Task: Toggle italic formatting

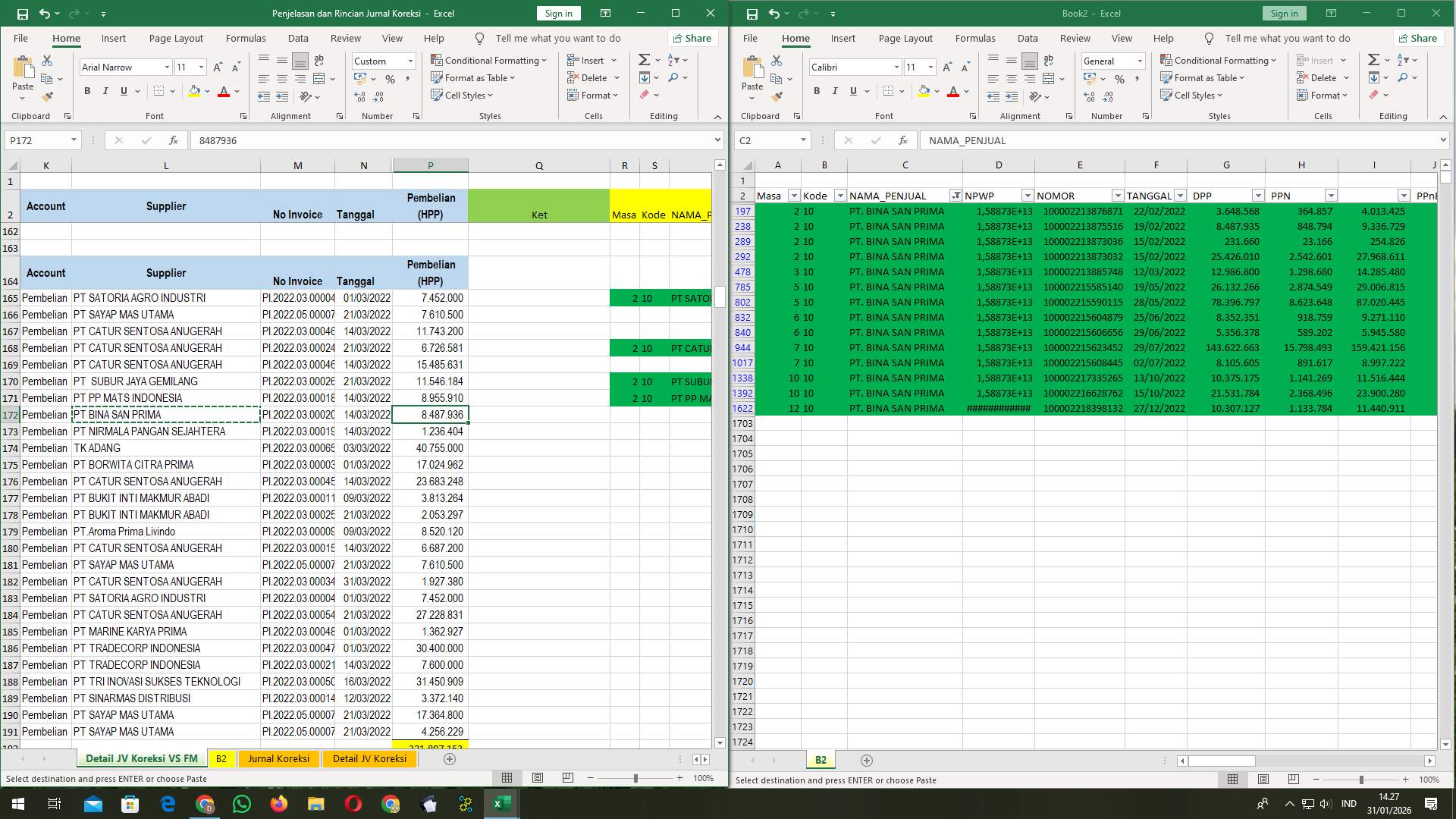Action: [x=105, y=91]
